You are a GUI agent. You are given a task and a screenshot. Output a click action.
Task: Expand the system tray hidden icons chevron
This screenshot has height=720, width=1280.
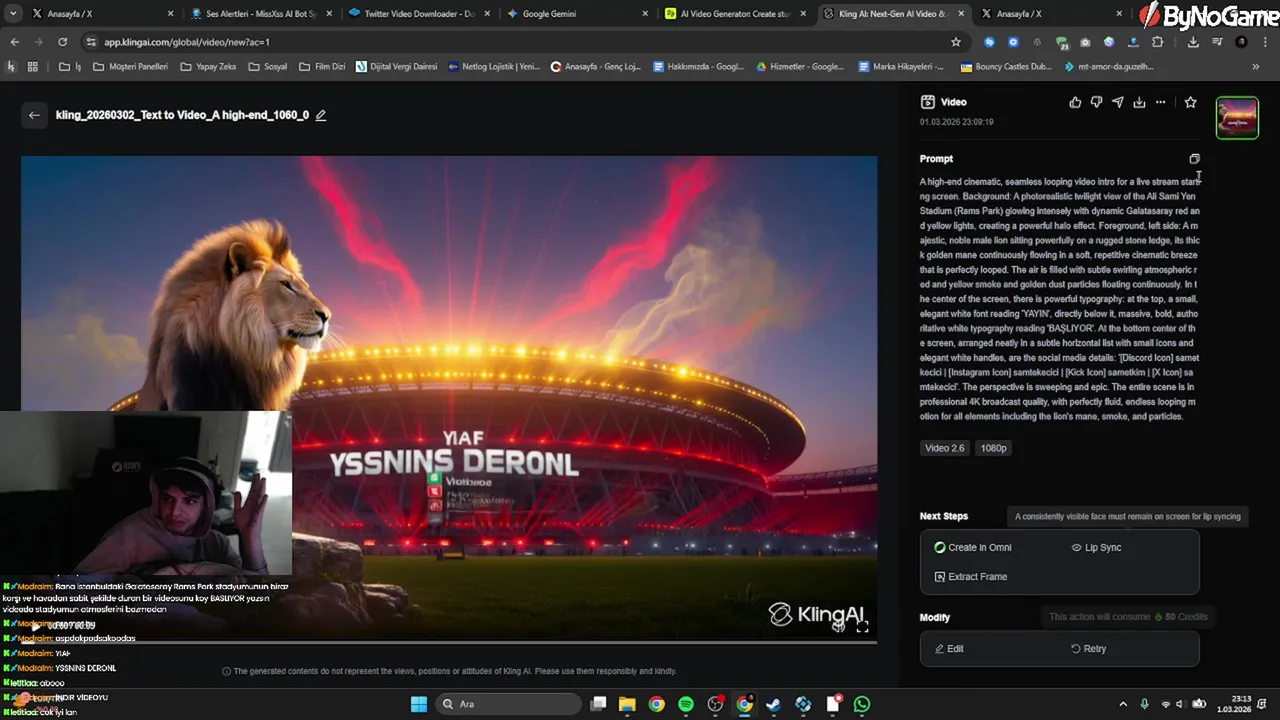(1123, 704)
